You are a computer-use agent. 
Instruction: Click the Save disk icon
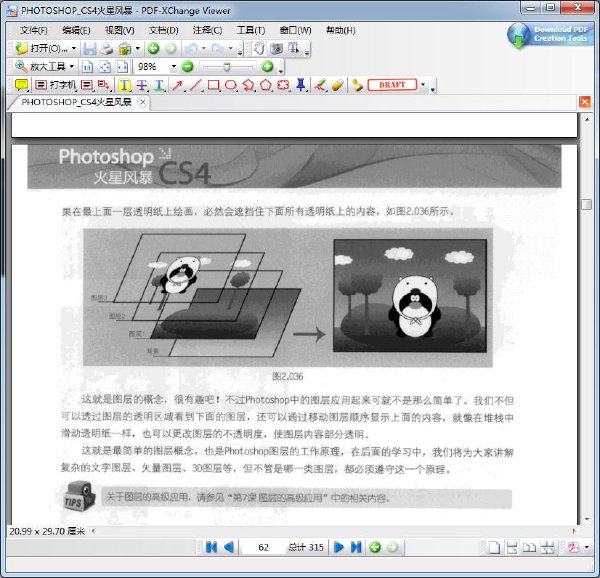coord(90,49)
